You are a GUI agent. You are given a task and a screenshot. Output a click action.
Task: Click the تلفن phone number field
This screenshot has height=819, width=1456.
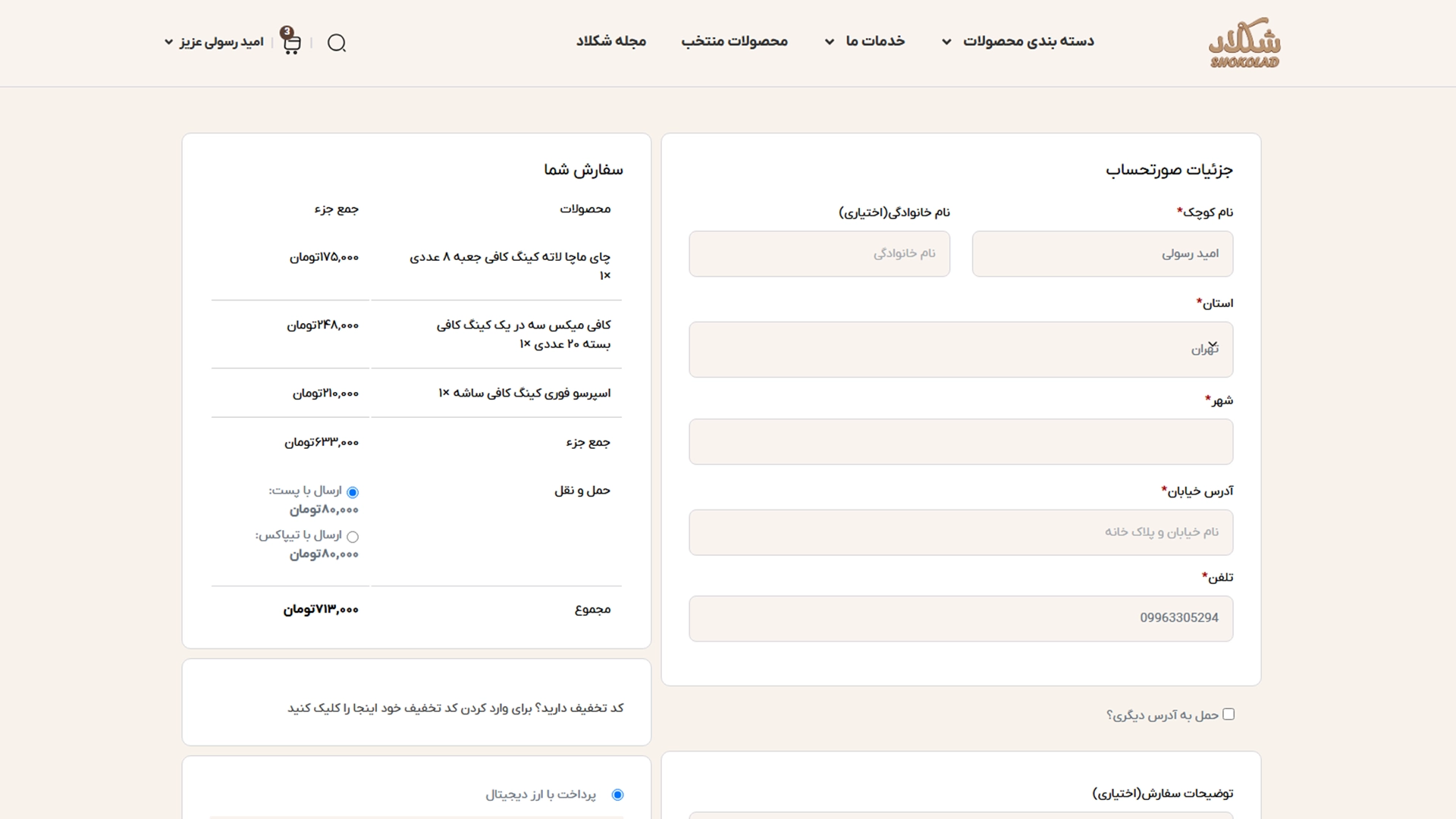pyautogui.click(x=961, y=619)
